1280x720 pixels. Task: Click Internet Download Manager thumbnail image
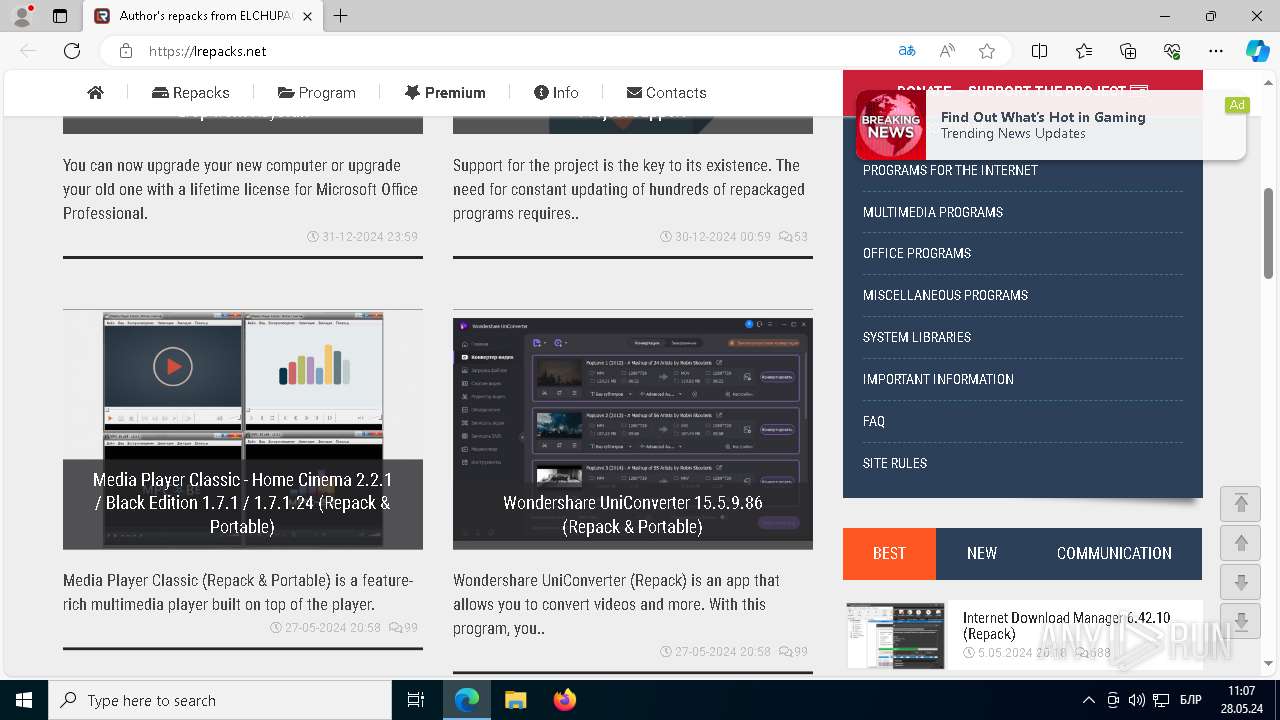[x=895, y=635]
